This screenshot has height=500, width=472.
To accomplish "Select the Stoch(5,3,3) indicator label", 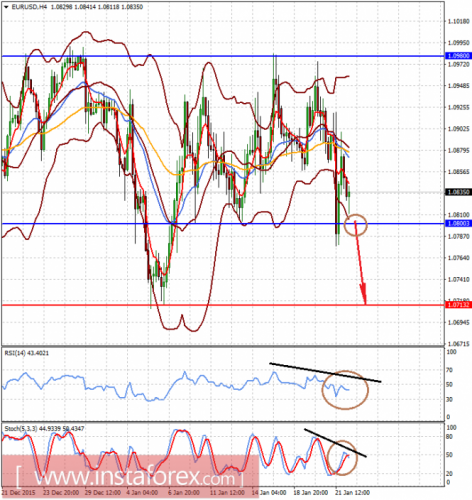I will click(44, 428).
